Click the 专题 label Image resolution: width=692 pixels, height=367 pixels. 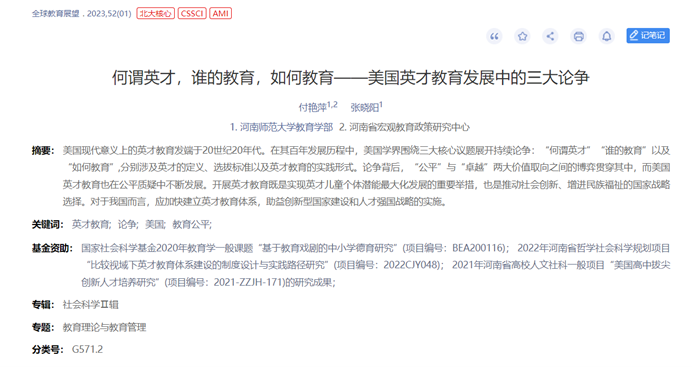tap(43, 327)
